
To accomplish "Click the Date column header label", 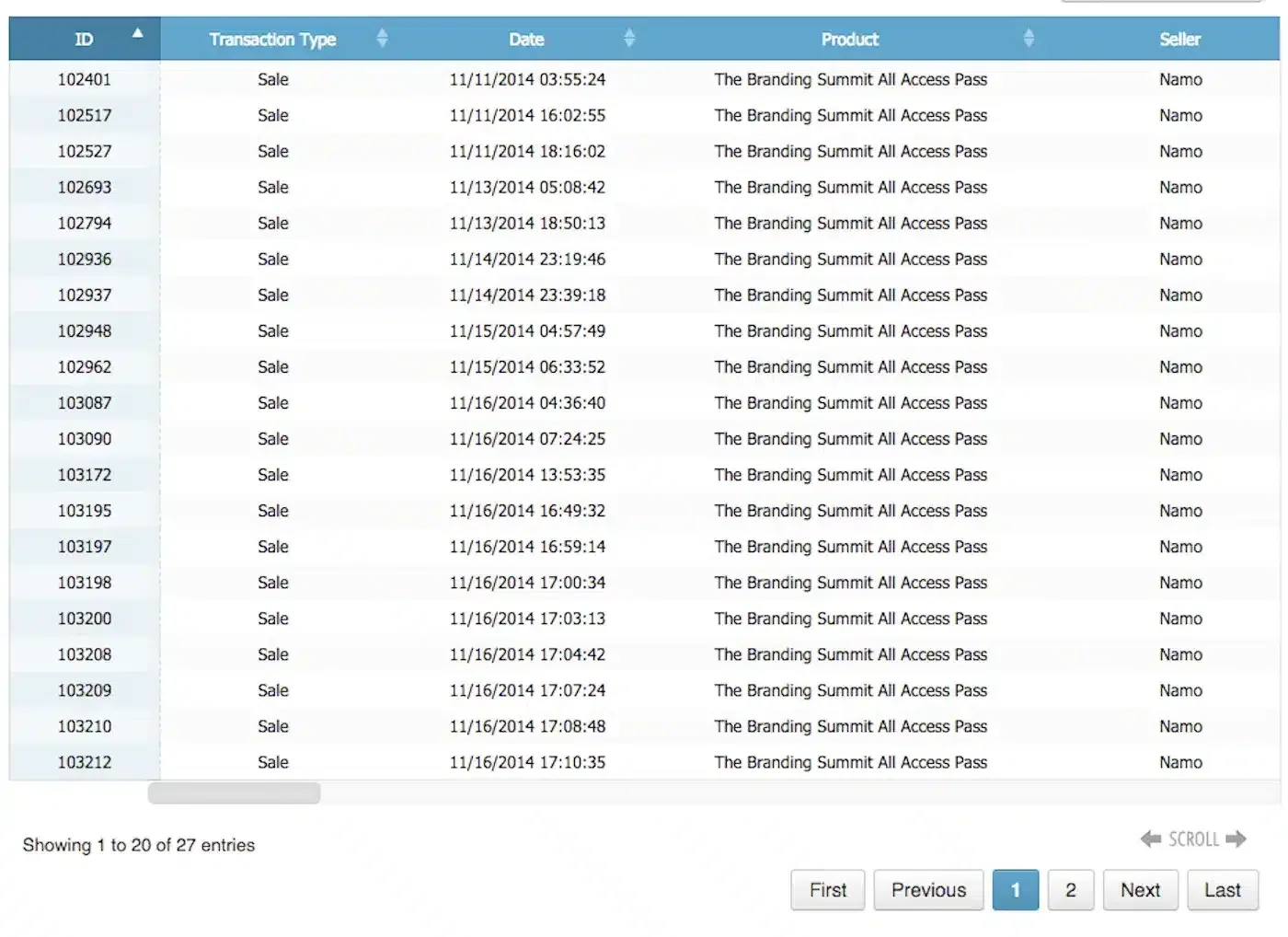I will (x=526, y=40).
